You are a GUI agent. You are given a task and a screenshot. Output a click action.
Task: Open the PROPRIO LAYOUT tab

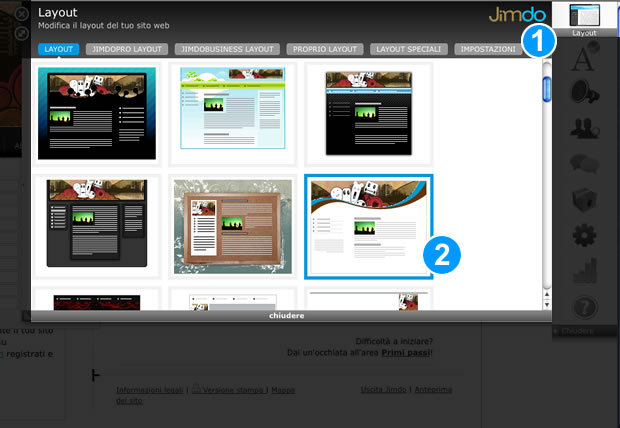click(x=325, y=49)
